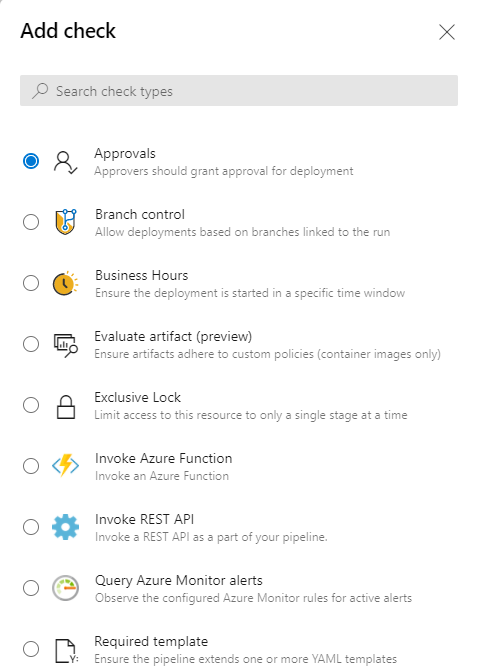The height and width of the screenshot is (670, 477).
Task: Close the Add check panel
Action: pyautogui.click(x=447, y=32)
